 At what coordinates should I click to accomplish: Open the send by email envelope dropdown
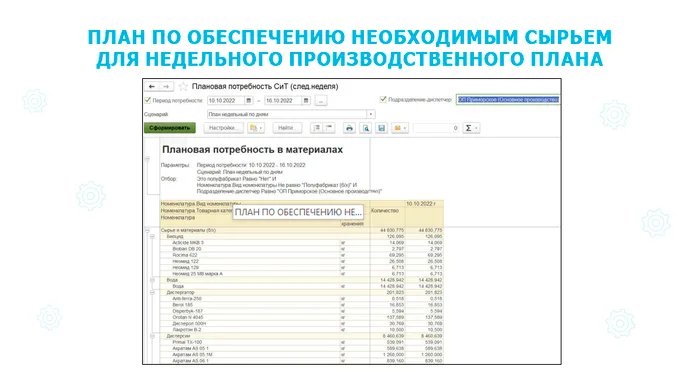point(400,128)
